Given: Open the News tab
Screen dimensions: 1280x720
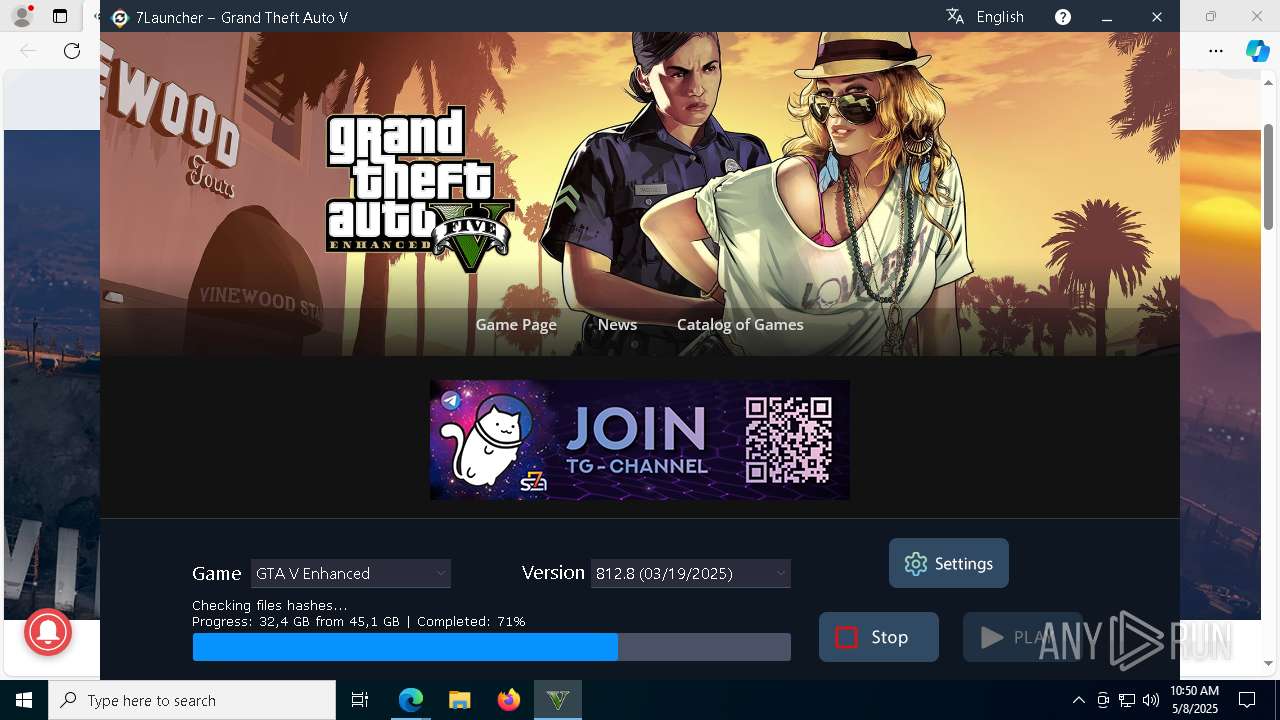Looking at the screenshot, I should [617, 324].
